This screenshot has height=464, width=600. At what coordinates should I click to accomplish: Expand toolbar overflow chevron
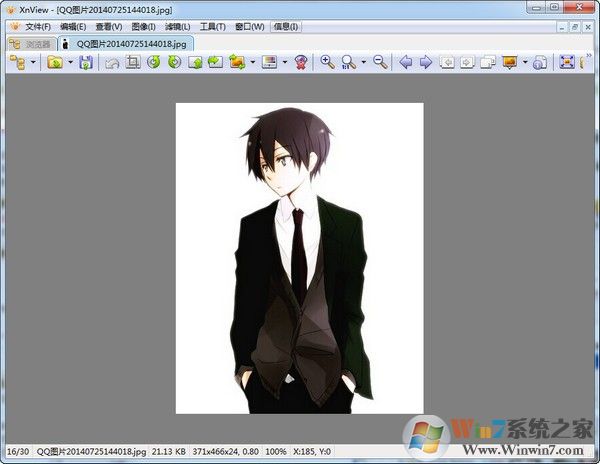point(589,56)
